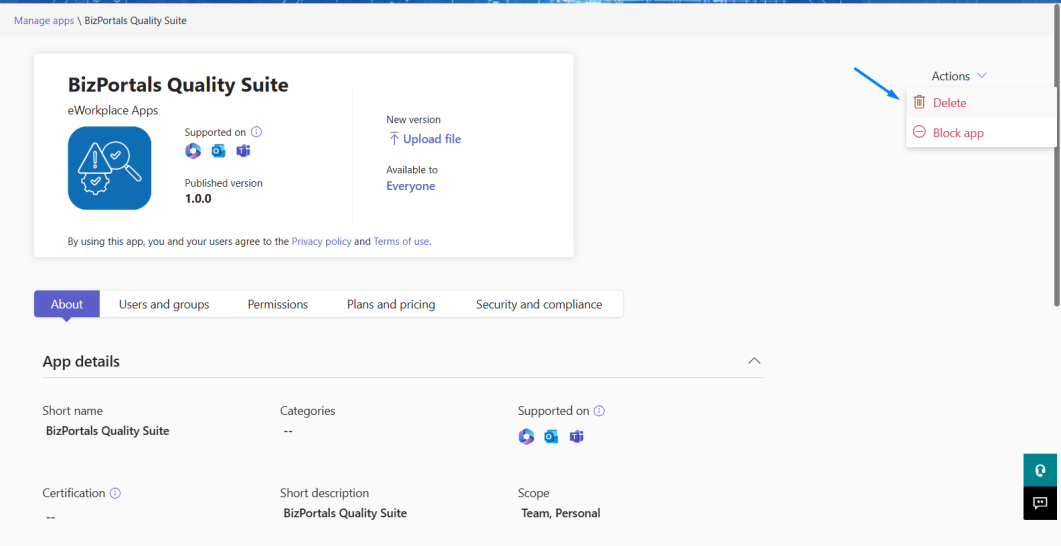This screenshot has height=546, width=1061.
Task: Click the Teams icon in App details
Action: tap(577, 436)
